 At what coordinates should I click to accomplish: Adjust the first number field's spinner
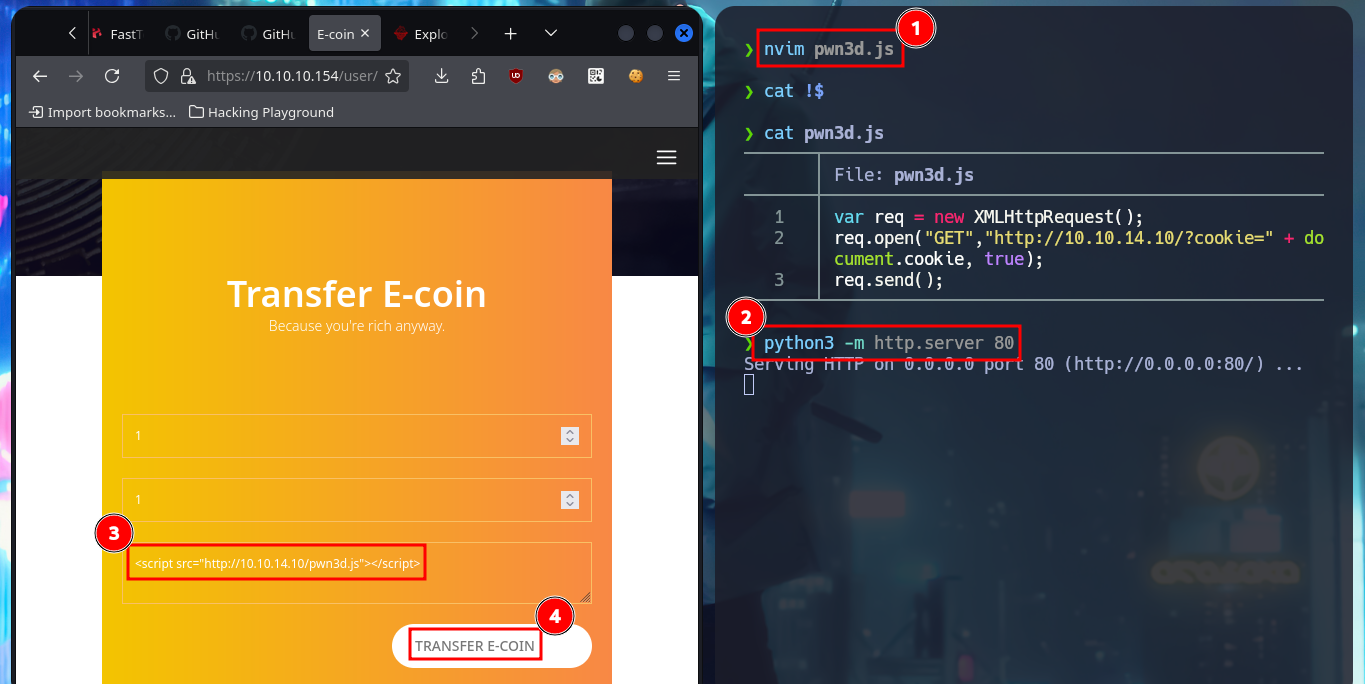570,436
